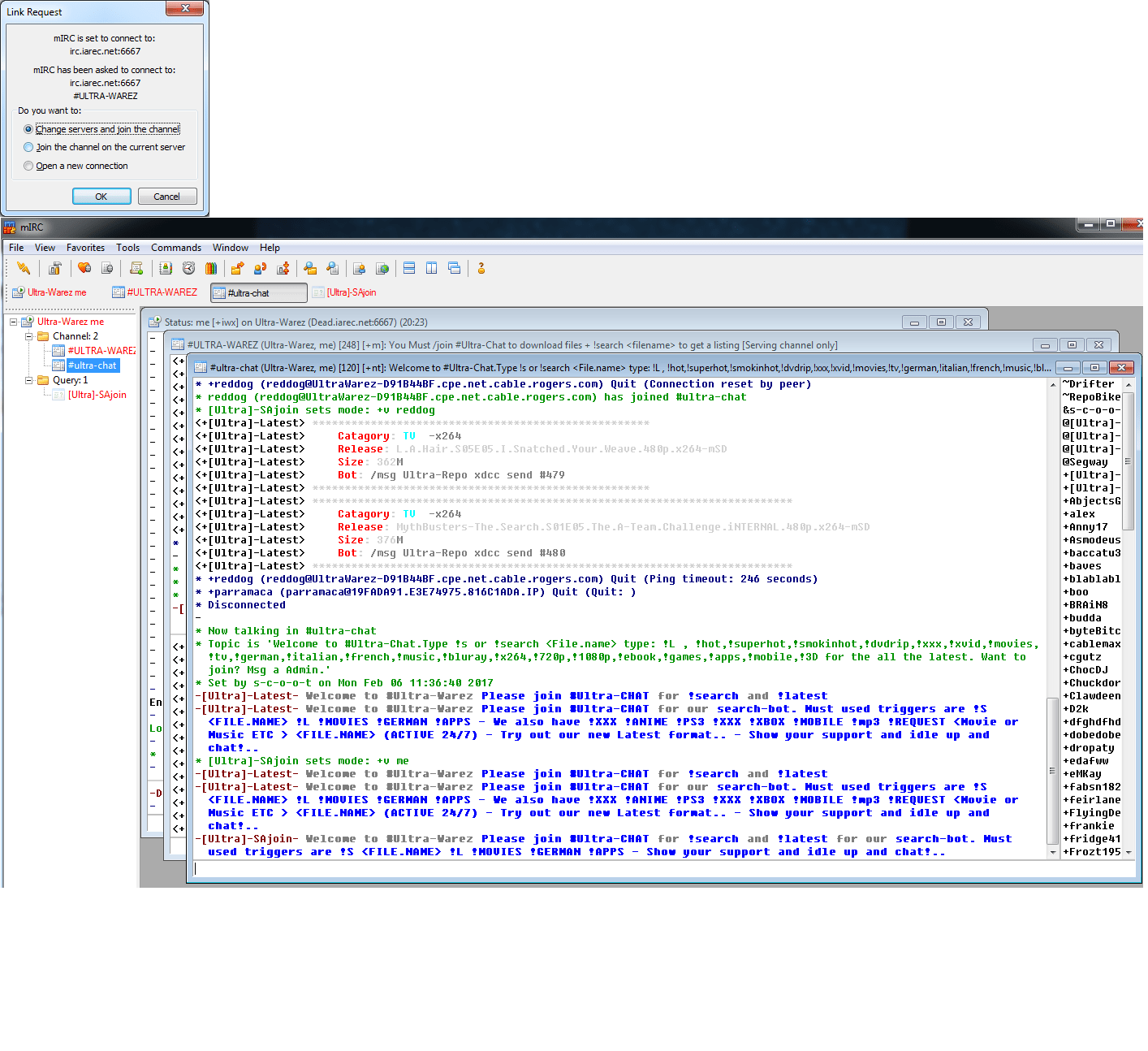1148x1051 pixels.
Task: Select #ULTRA-WAREZ in the treebar
Action: (94, 351)
